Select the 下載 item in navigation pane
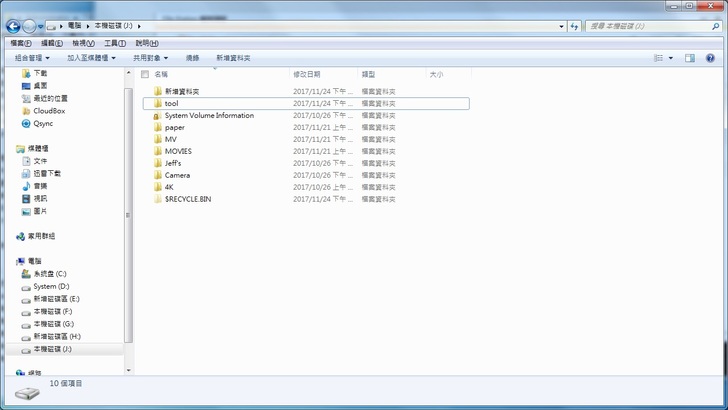The image size is (728, 410). coord(40,73)
